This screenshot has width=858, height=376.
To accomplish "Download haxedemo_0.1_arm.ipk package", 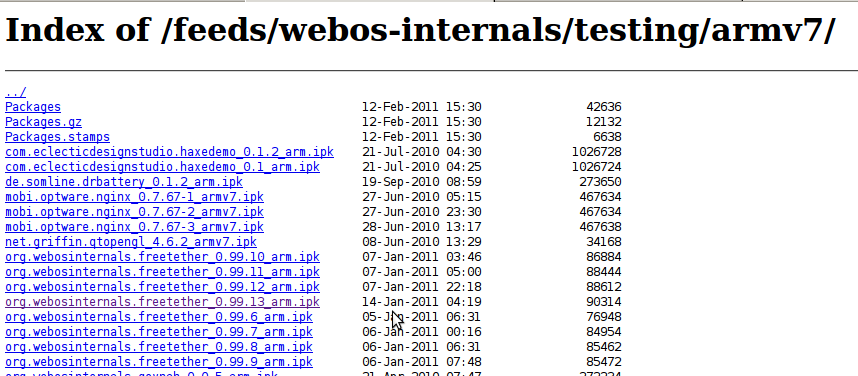I will click(163, 166).
